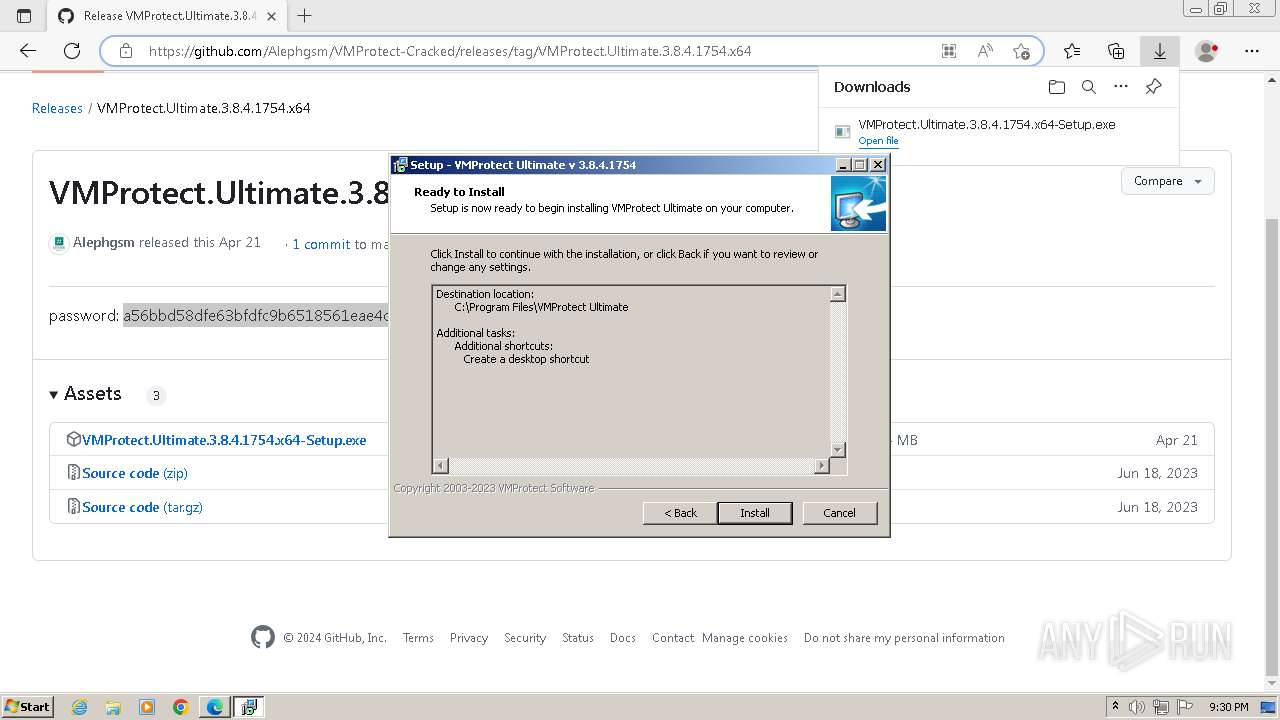Open the QR/apps icon in address bar
Viewport: 1280px width, 720px height.
949,51
